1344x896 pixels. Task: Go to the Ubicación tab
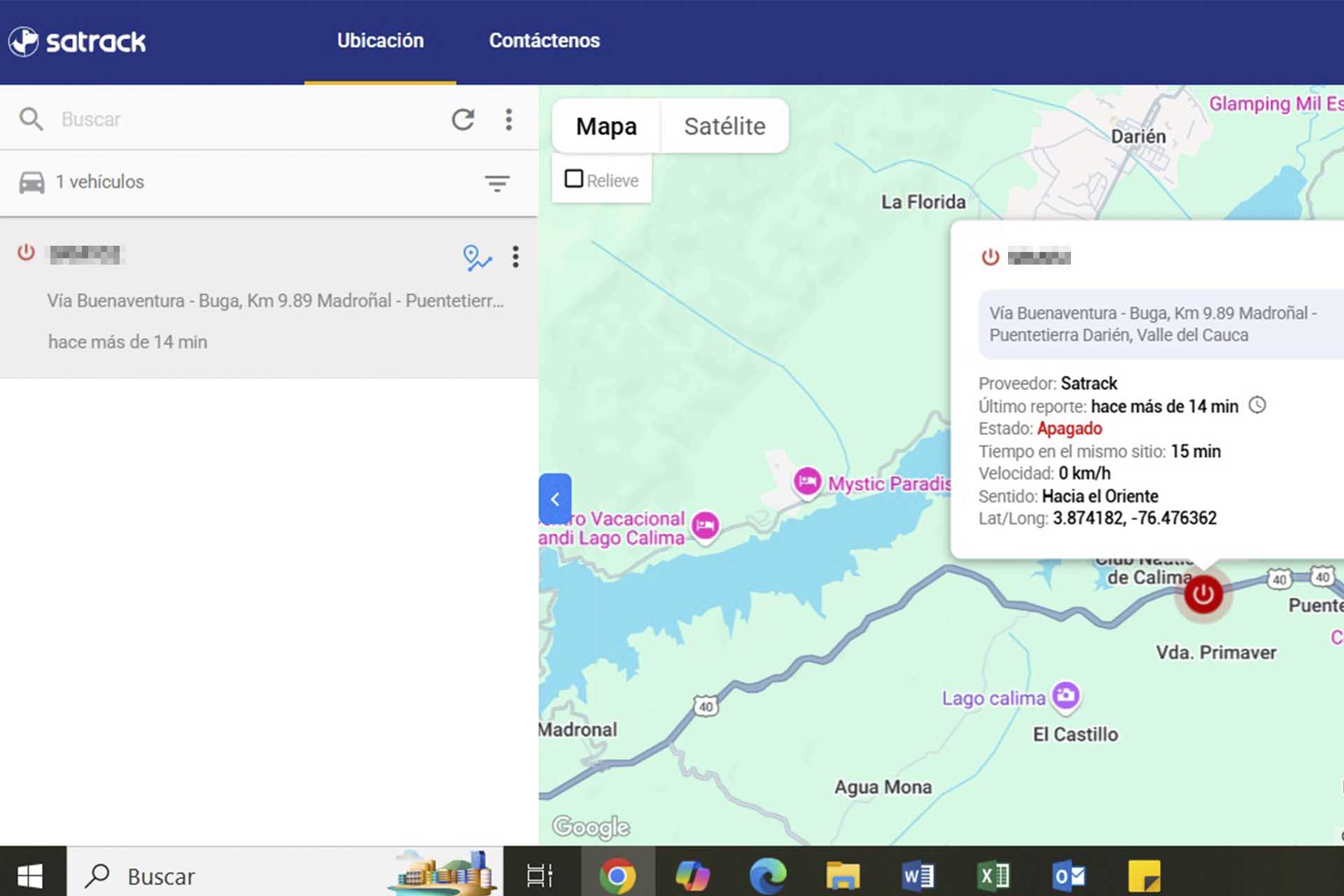(380, 41)
